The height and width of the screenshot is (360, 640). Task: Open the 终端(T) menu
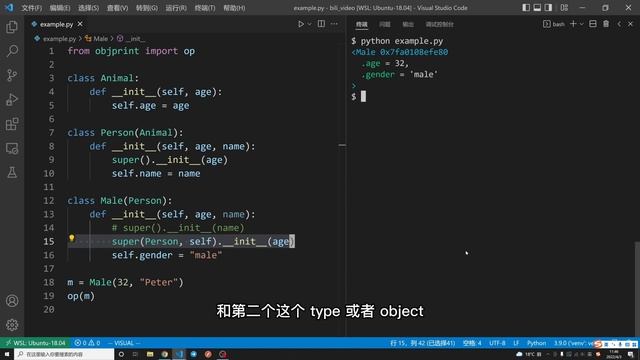coord(205,8)
